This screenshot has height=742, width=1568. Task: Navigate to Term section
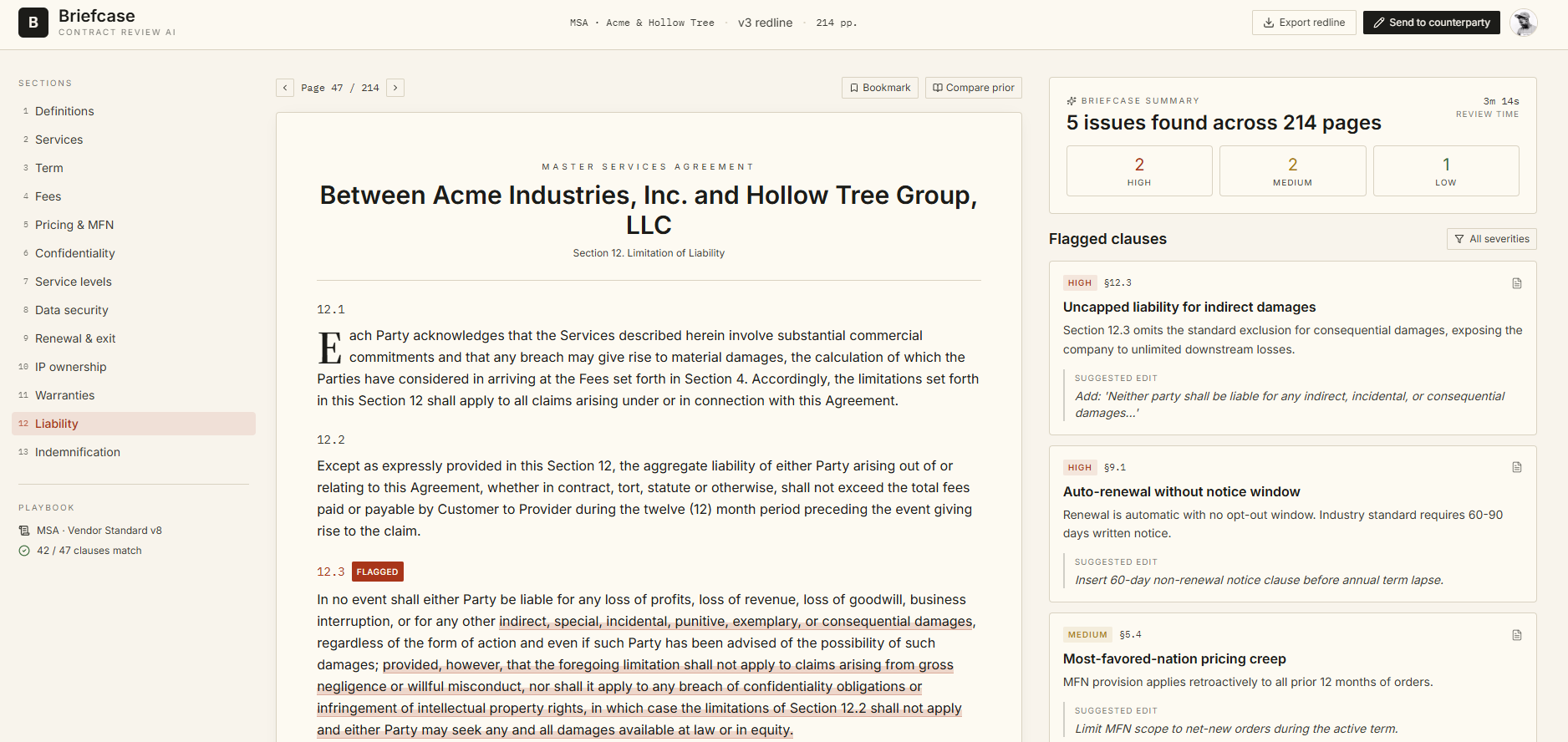click(134, 168)
